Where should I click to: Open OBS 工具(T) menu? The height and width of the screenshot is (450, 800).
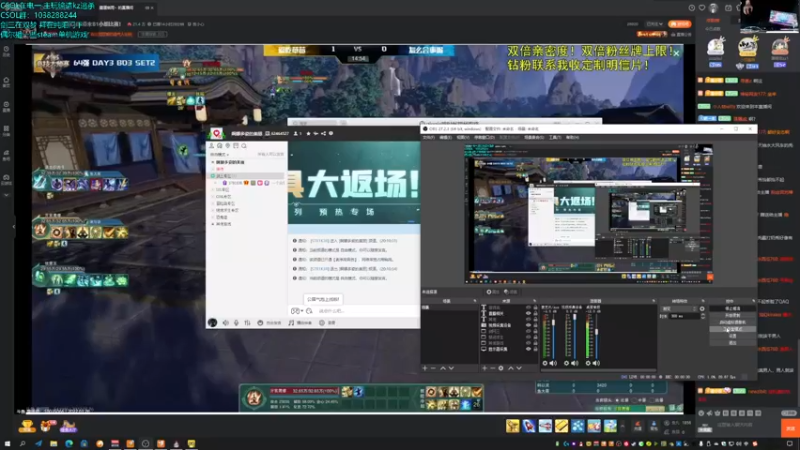tap(555, 137)
